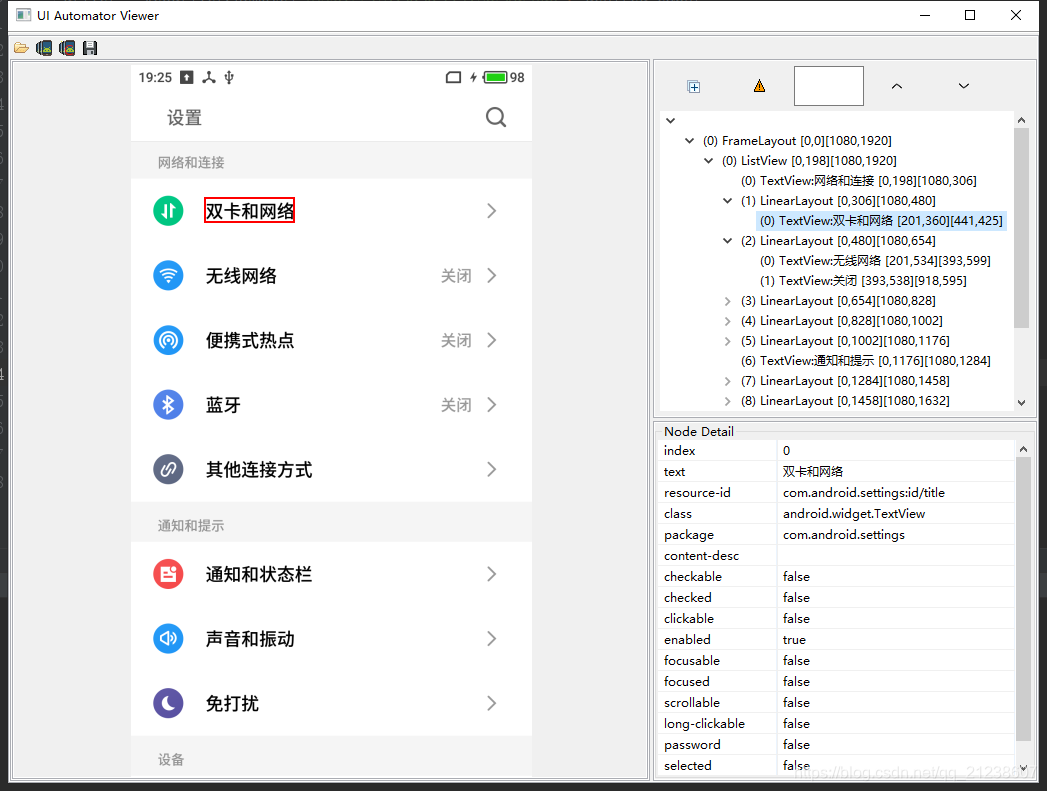Click the hierarchy tree vertical scrollbar thumb
Viewport: 1047px width, 791px height.
click(x=1021, y=227)
